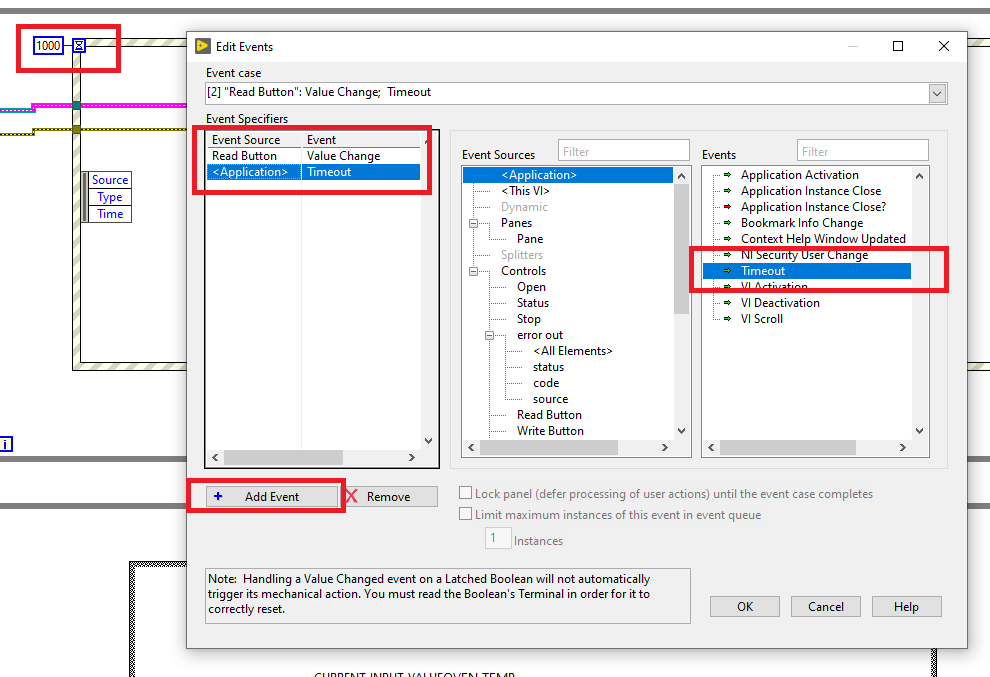990x677 pixels.
Task: Confirm the dialog with OK
Action: pos(744,606)
